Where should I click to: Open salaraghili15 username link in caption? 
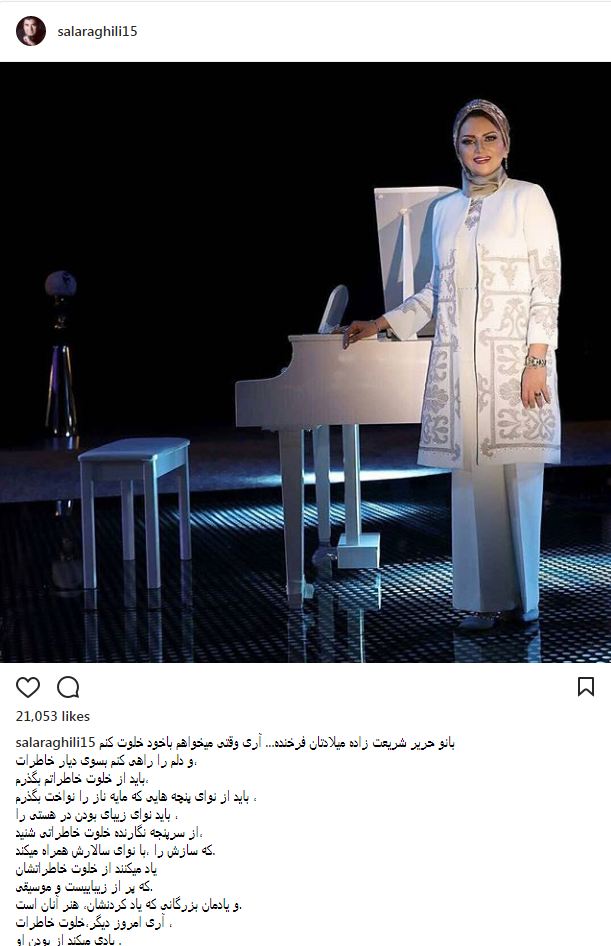pyautogui.click(x=55, y=743)
